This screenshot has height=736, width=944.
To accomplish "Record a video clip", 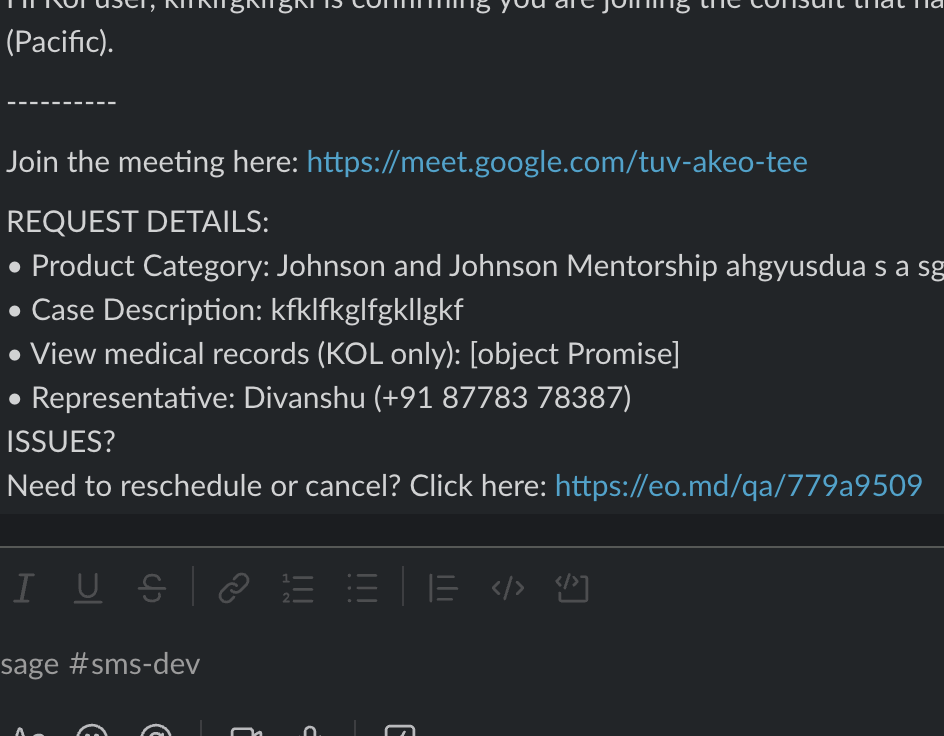I will point(246,731).
